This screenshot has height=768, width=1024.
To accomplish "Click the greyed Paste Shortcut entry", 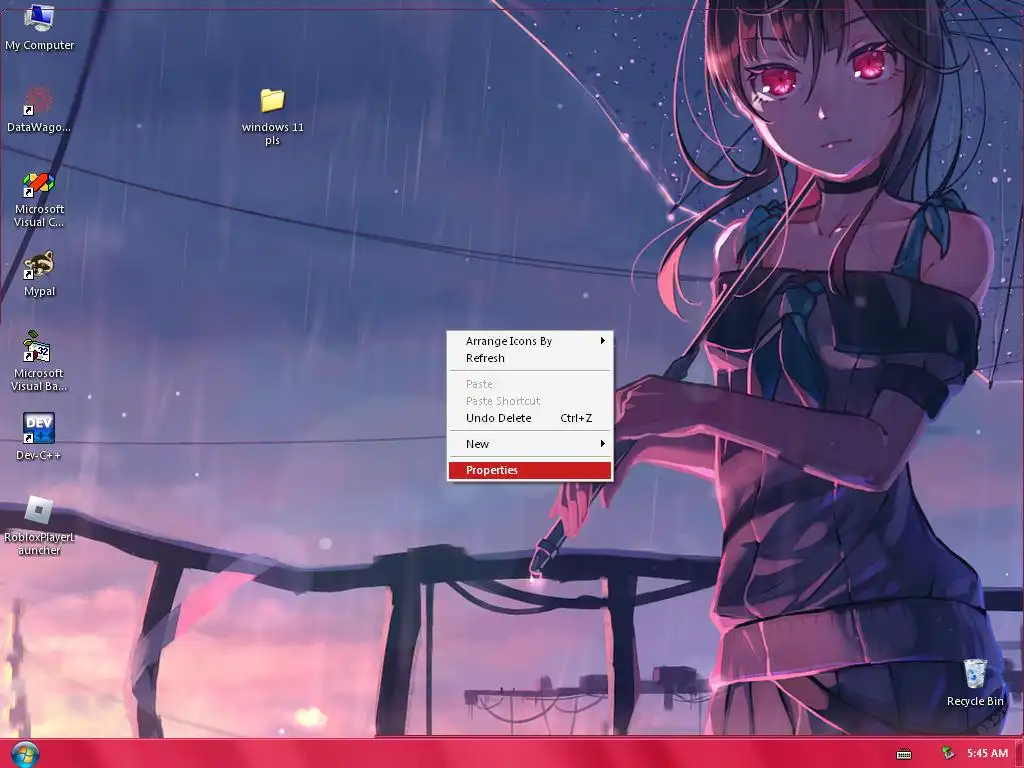I will tap(530, 401).
